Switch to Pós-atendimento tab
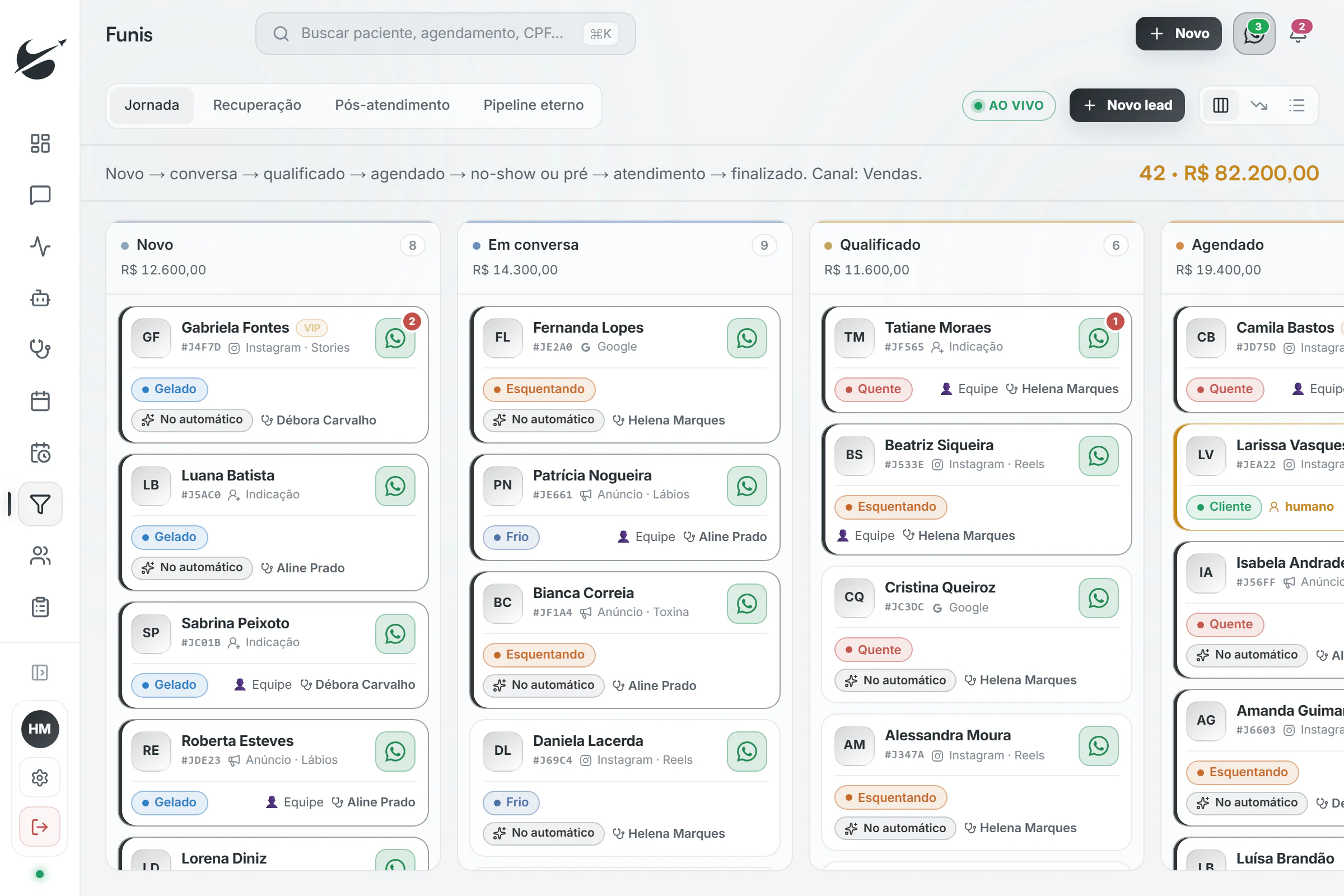This screenshot has width=1344, height=896. 392,105
